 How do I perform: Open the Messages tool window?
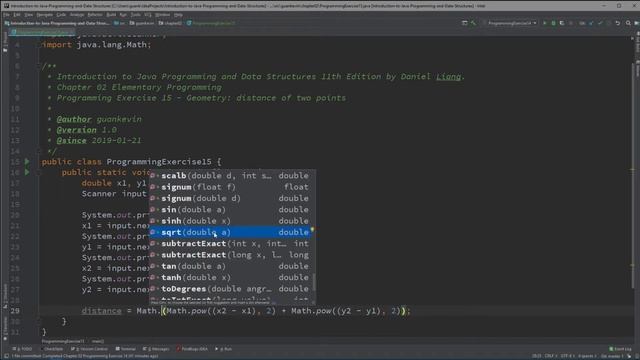156,349
